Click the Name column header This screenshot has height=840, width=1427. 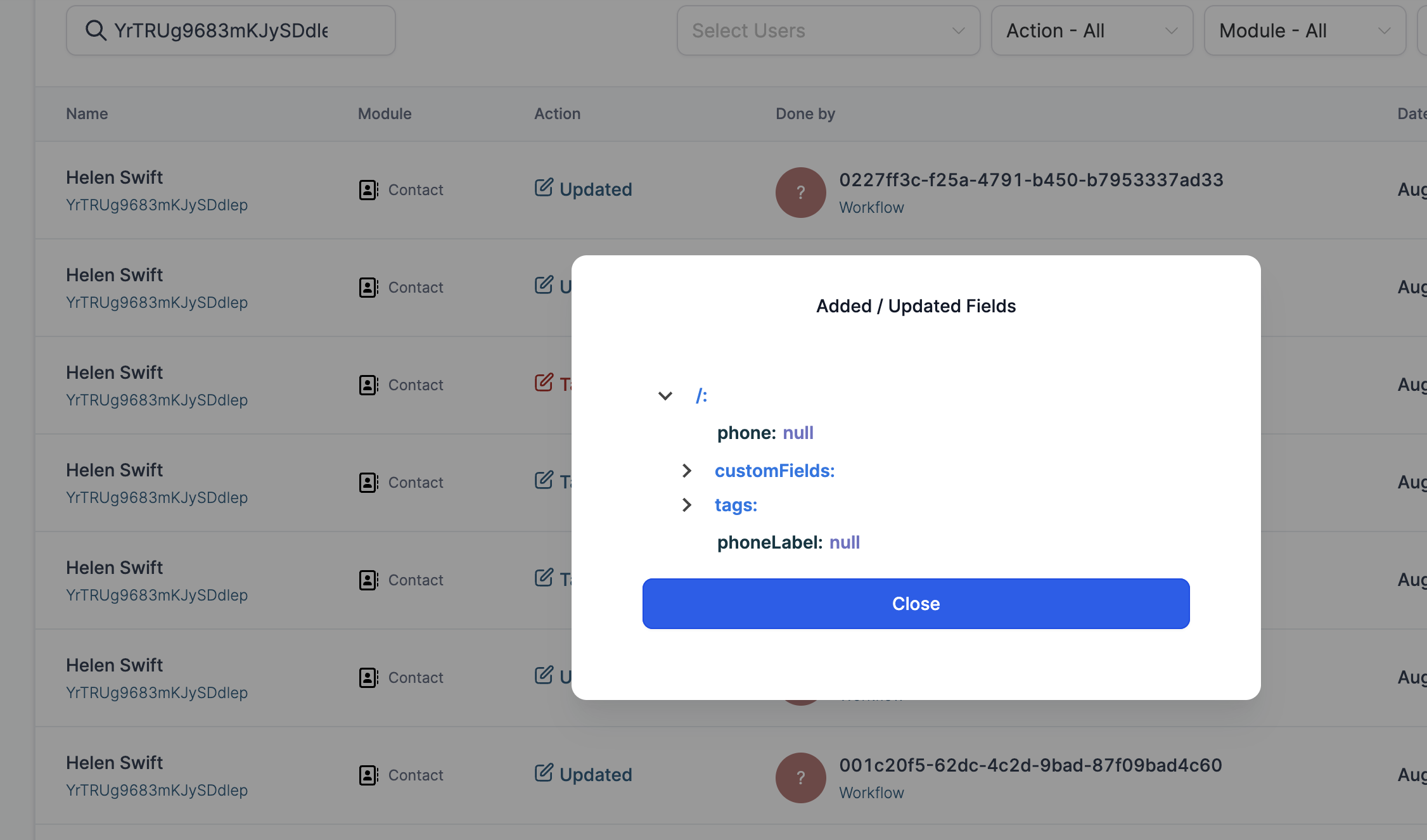click(x=87, y=114)
